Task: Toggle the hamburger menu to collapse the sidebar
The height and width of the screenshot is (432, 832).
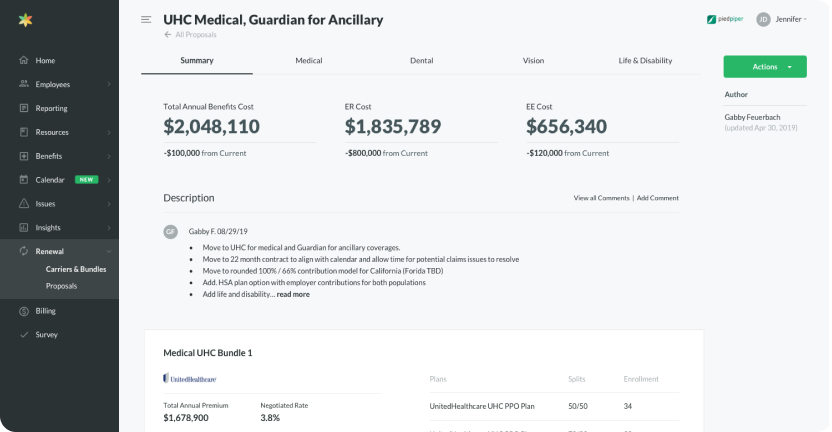Action: [146, 19]
